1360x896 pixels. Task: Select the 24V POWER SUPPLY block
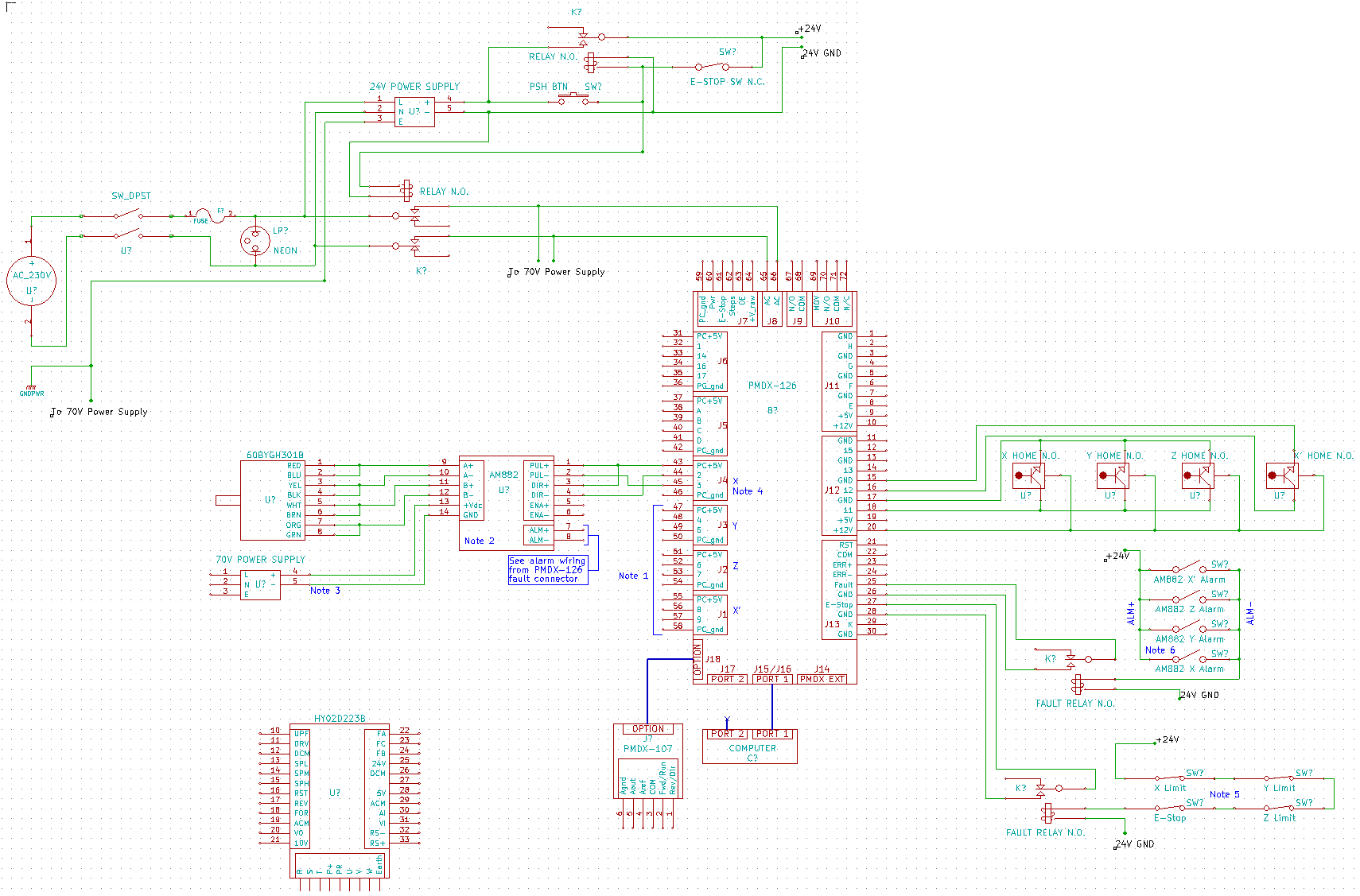pos(414,111)
